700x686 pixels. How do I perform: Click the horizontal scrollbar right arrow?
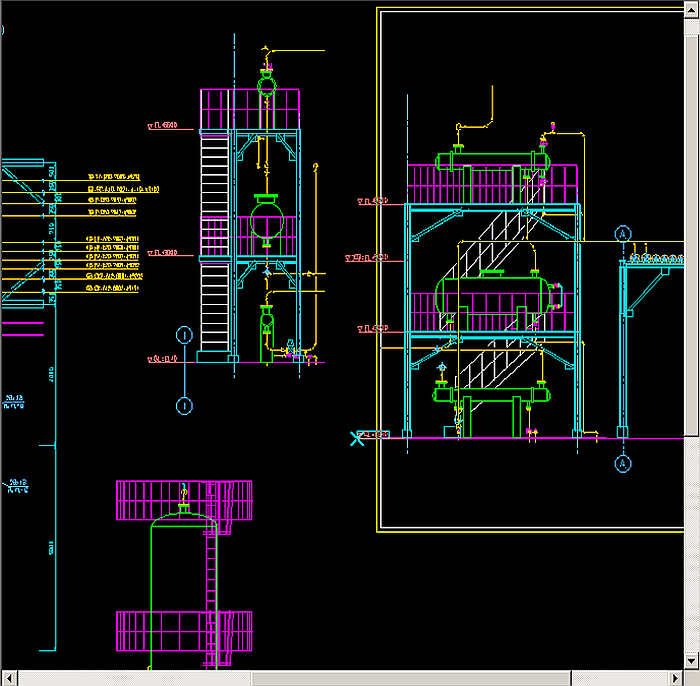[676, 678]
